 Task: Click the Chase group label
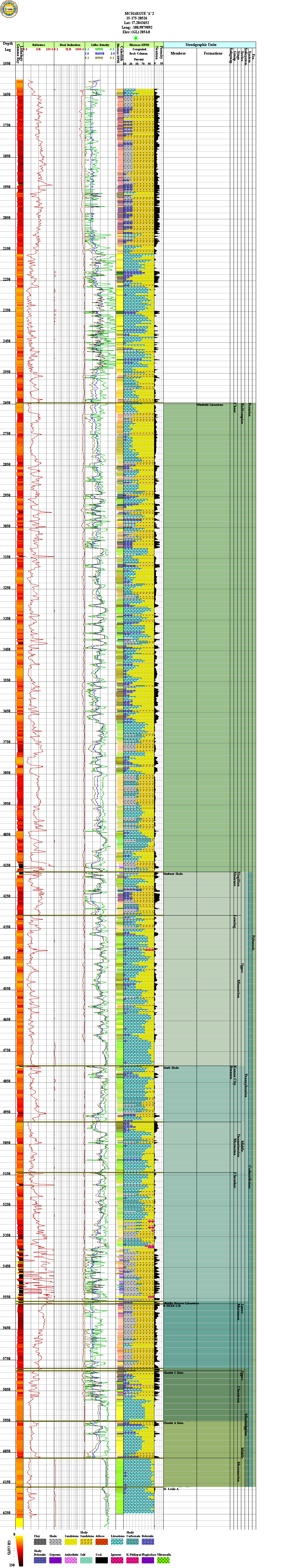[235, 408]
